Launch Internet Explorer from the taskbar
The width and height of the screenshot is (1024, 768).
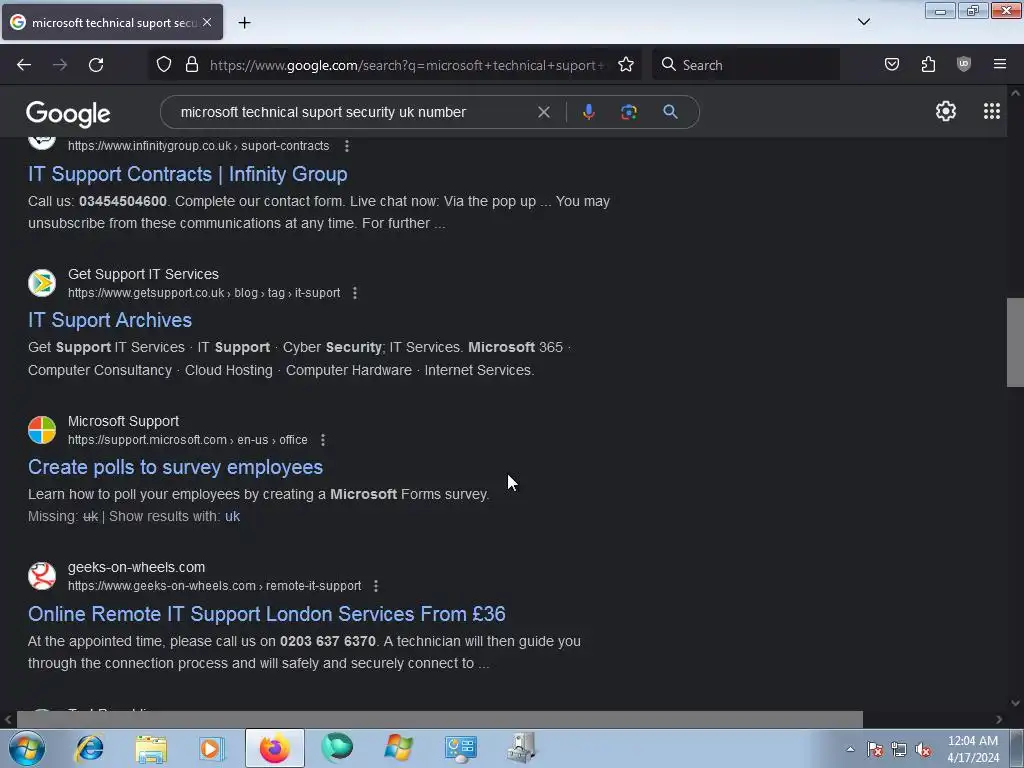(x=89, y=748)
